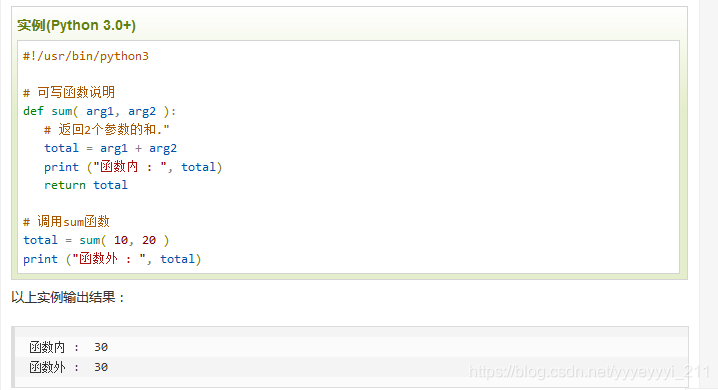Viewport: 718px width, 390px height.
Task: Click the def sum( arg1, arg2 ): line
Action: coord(99,111)
